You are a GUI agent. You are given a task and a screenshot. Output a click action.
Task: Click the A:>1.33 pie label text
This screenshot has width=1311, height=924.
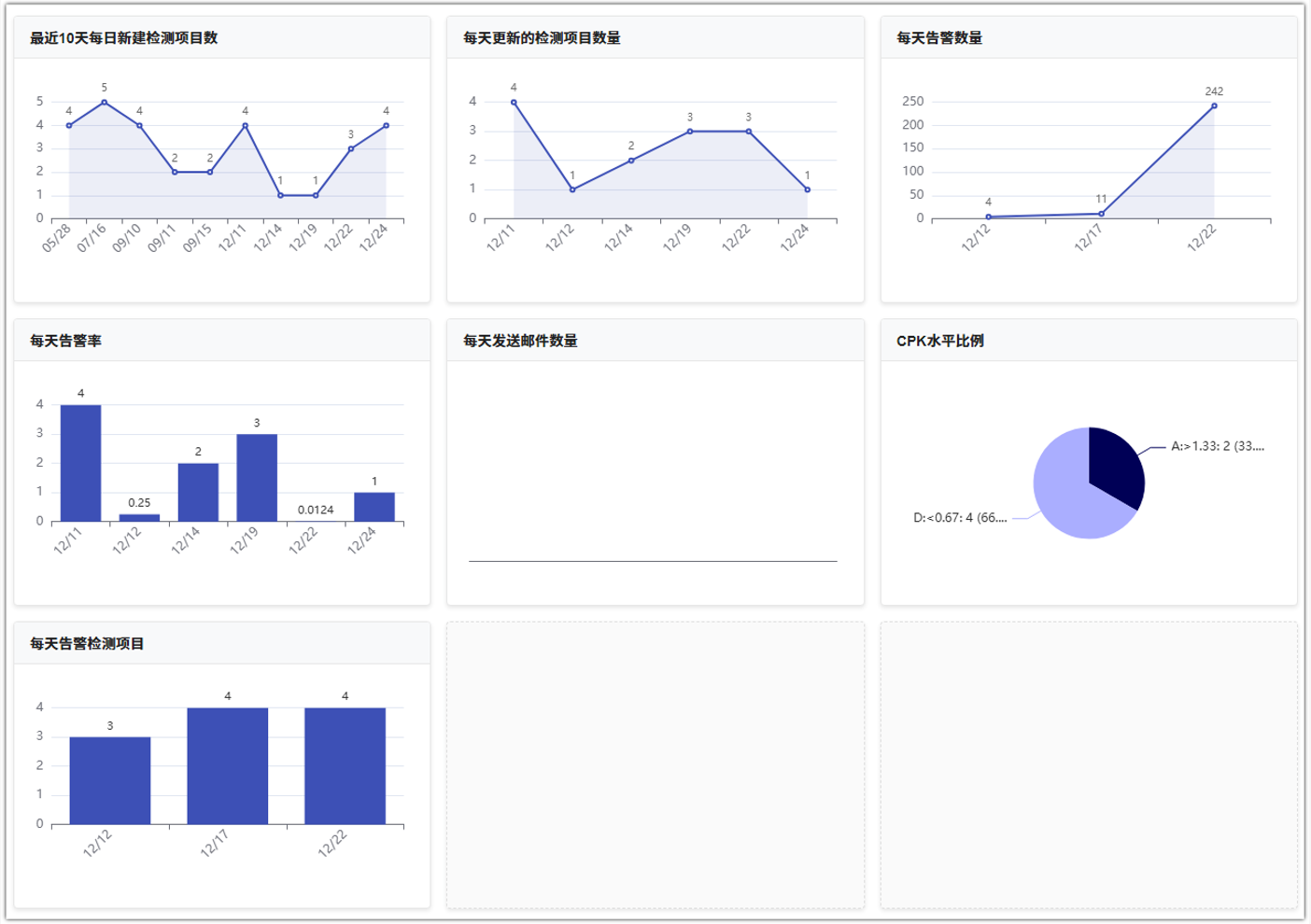click(1217, 446)
